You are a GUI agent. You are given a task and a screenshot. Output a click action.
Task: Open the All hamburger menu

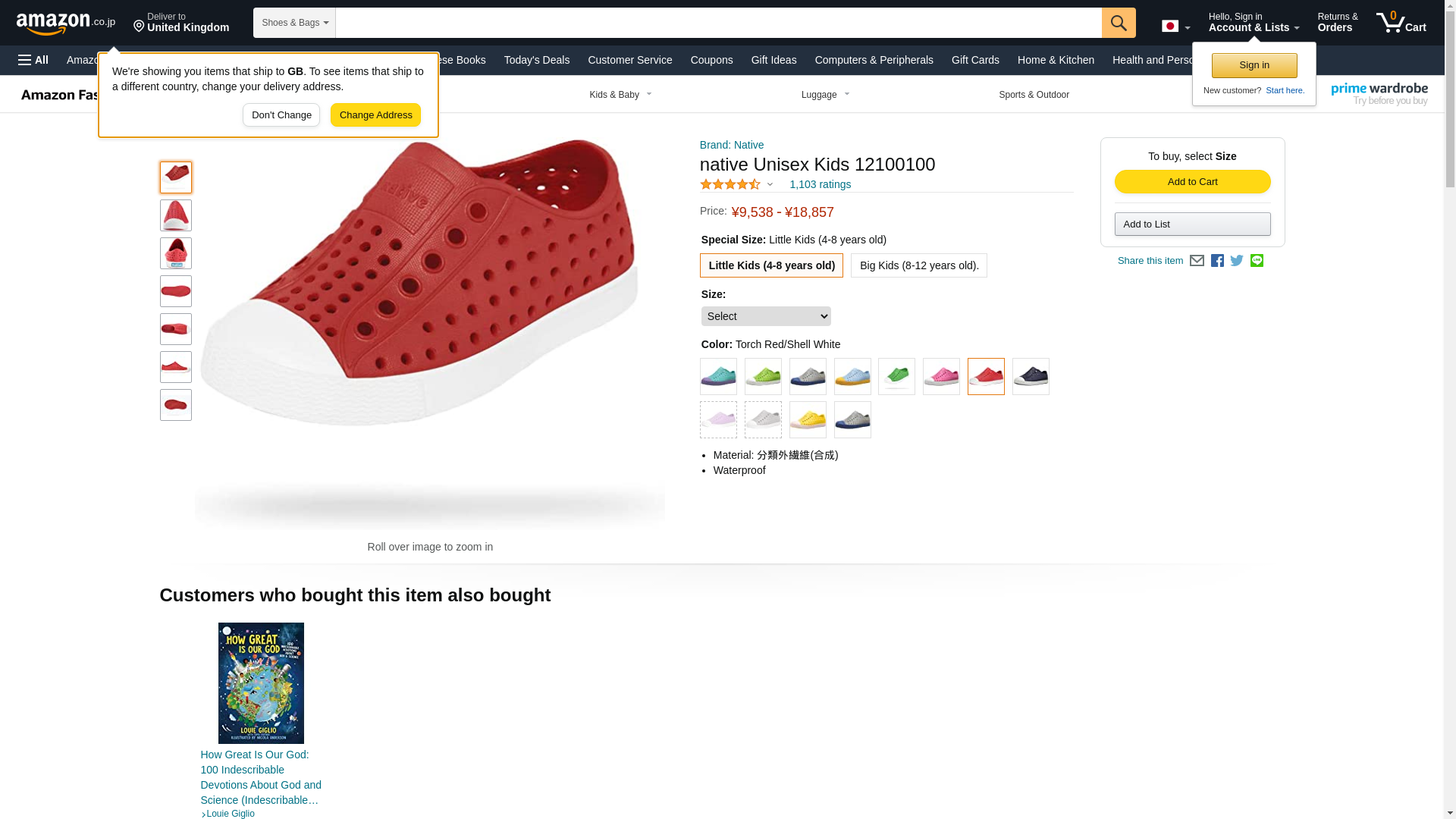(33, 60)
